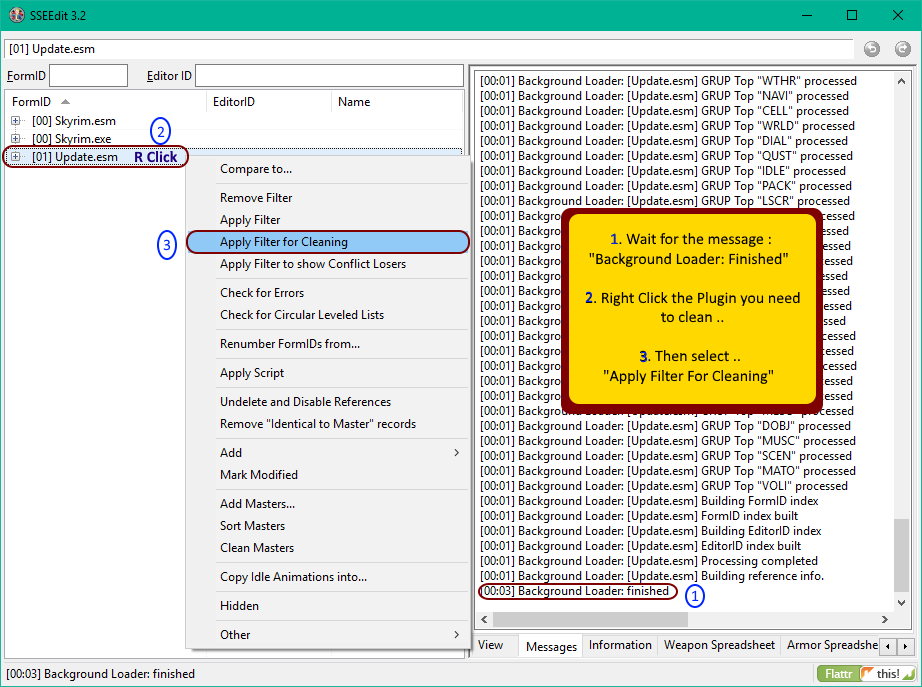The image size is (922, 687).
Task: Click the [01] Update.esm path field
Action: pyautogui.click(x=429, y=49)
